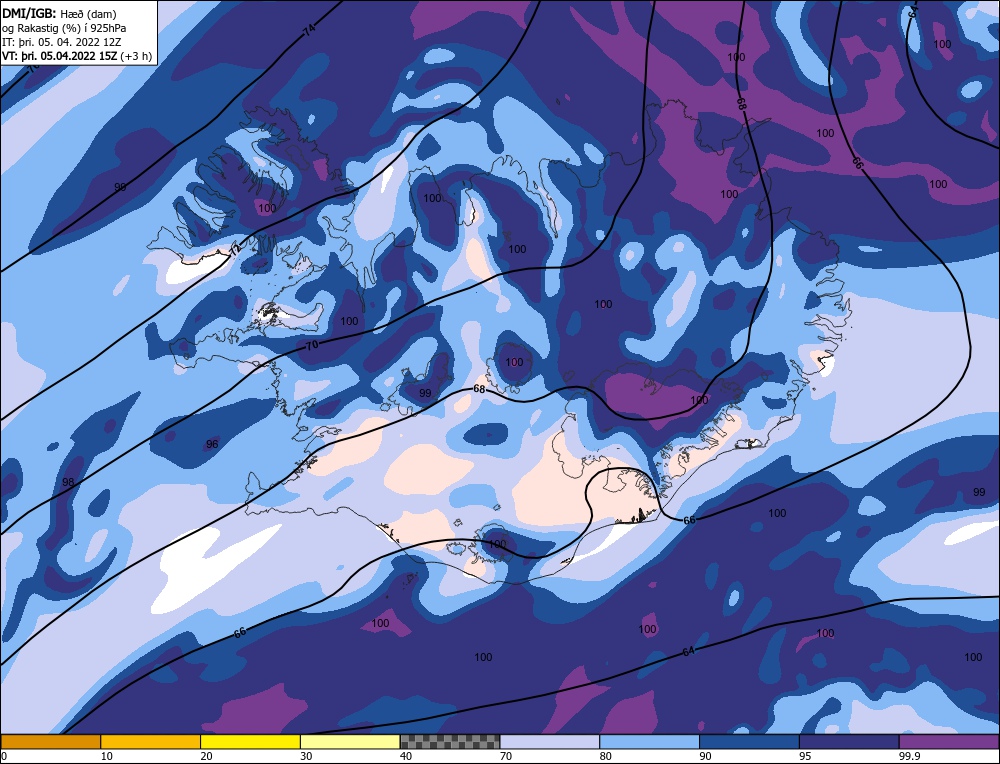Click the 'IT: þri. 05. 04. 2022 12Z' line

tap(61, 42)
